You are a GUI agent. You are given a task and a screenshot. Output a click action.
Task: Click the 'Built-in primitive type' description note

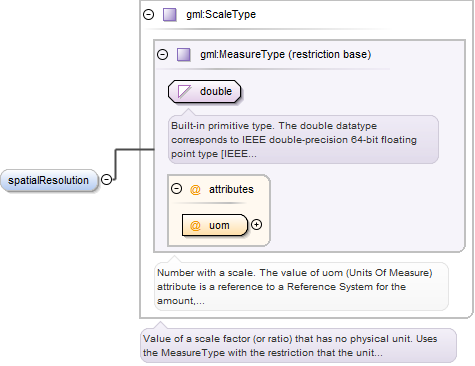tap(303, 139)
